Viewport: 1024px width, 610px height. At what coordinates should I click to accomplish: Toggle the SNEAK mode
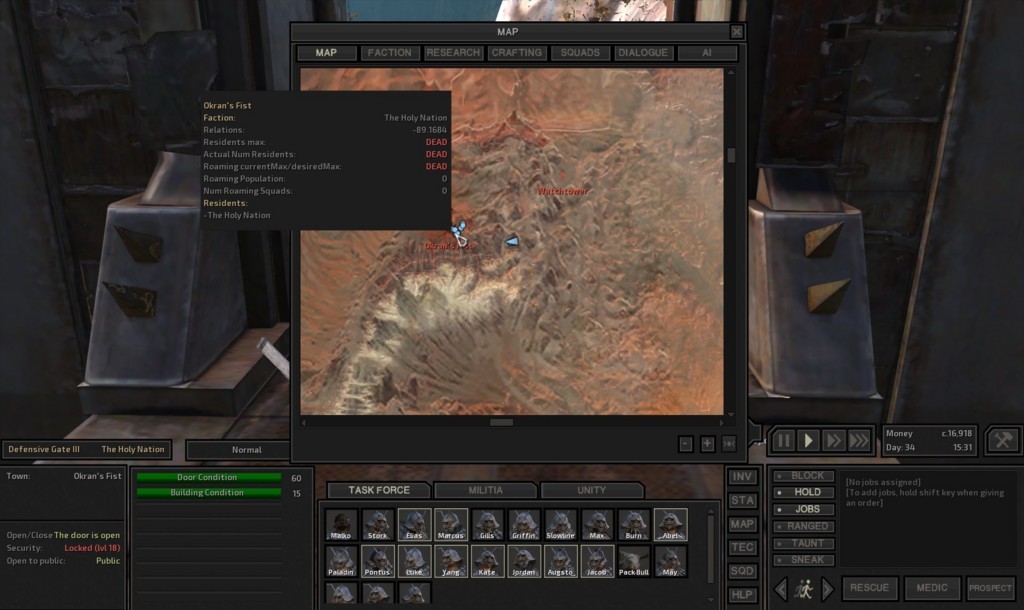[804, 560]
